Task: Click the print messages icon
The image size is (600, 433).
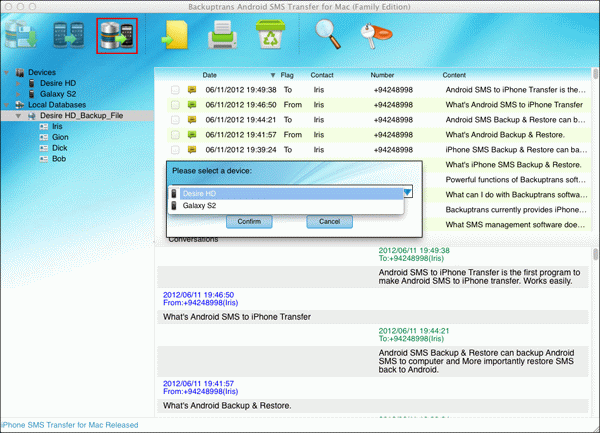Action: (x=222, y=35)
